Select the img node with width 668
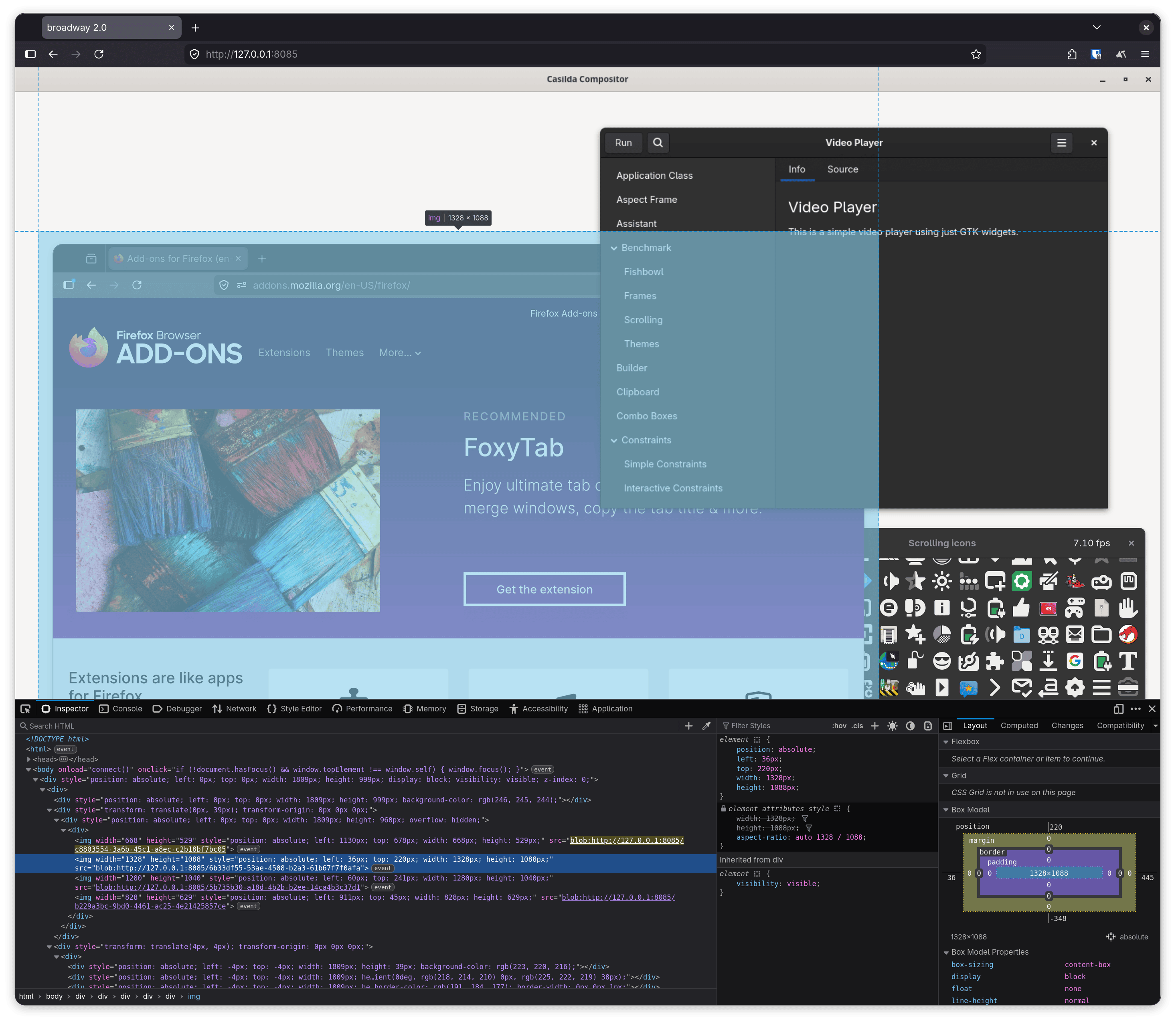 coord(365,845)
